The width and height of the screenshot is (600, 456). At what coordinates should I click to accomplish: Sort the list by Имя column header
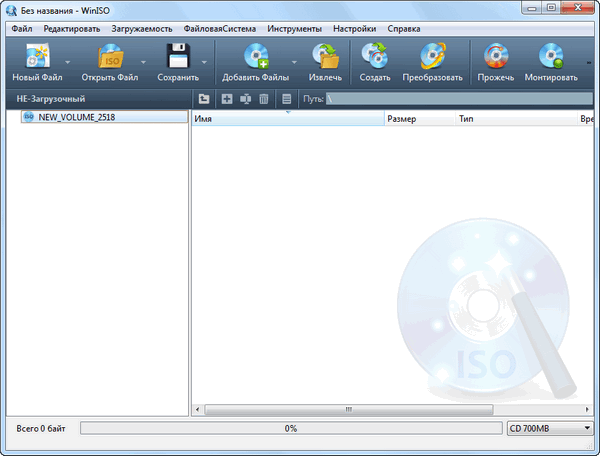(287, 118)
